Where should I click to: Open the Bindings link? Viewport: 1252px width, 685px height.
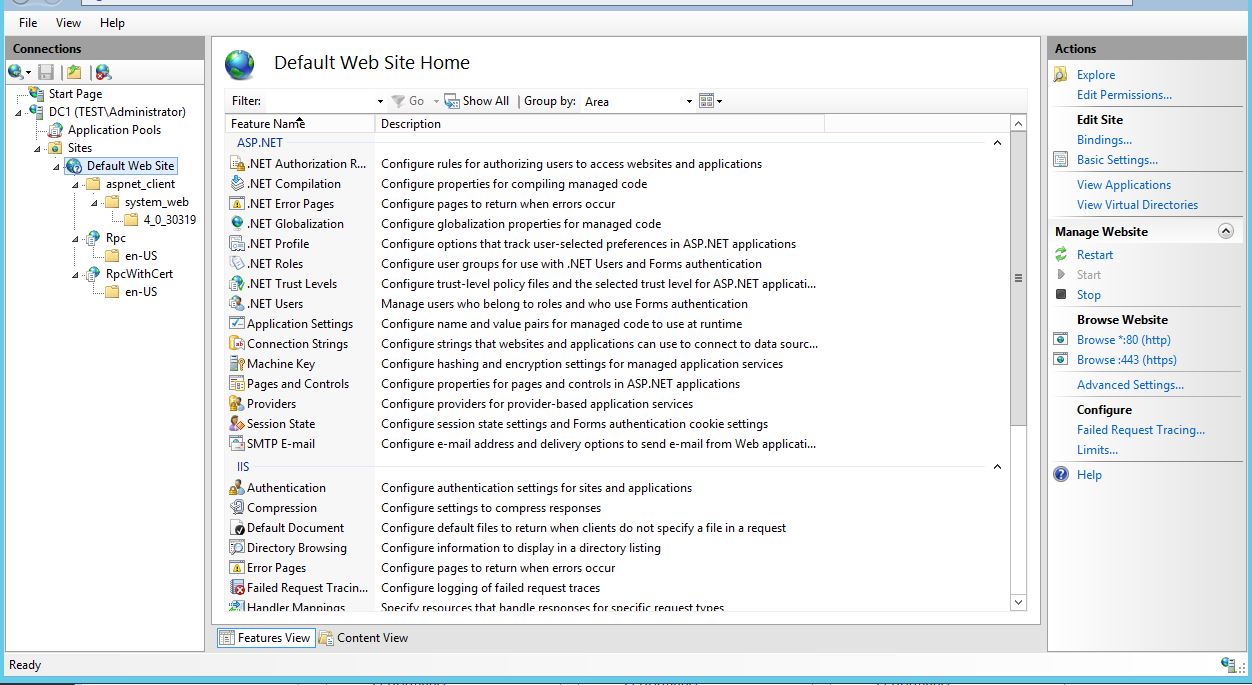tap(1104, 140)
